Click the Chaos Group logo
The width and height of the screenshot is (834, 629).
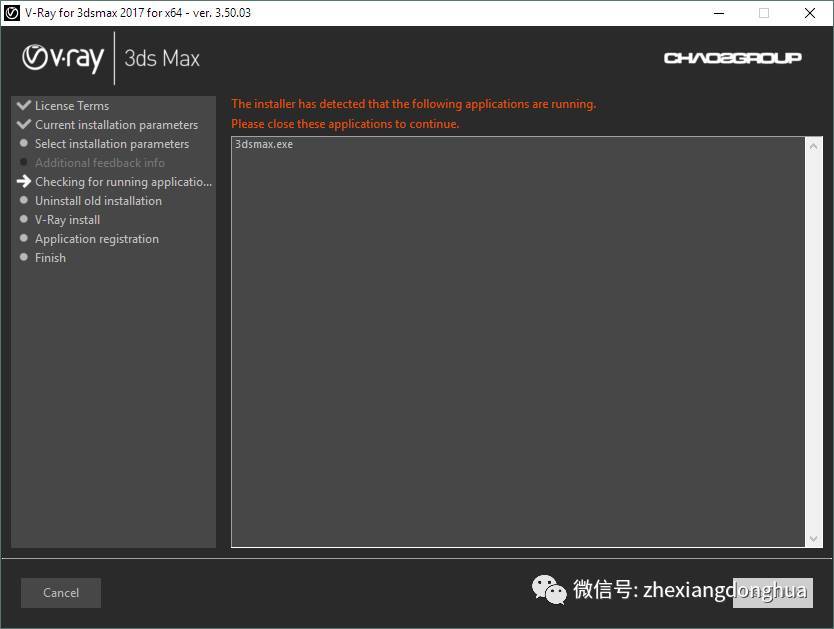click(732, 57)
